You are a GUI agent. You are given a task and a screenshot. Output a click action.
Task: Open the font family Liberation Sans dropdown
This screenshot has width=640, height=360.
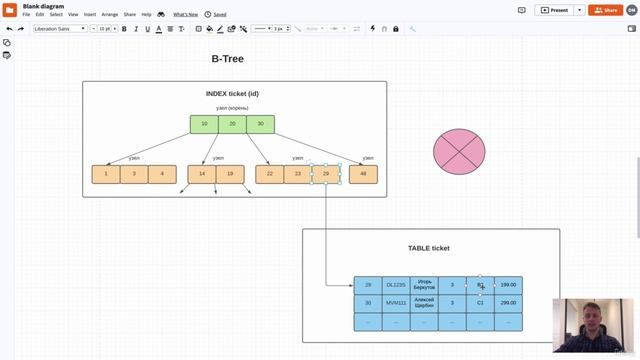60,29
